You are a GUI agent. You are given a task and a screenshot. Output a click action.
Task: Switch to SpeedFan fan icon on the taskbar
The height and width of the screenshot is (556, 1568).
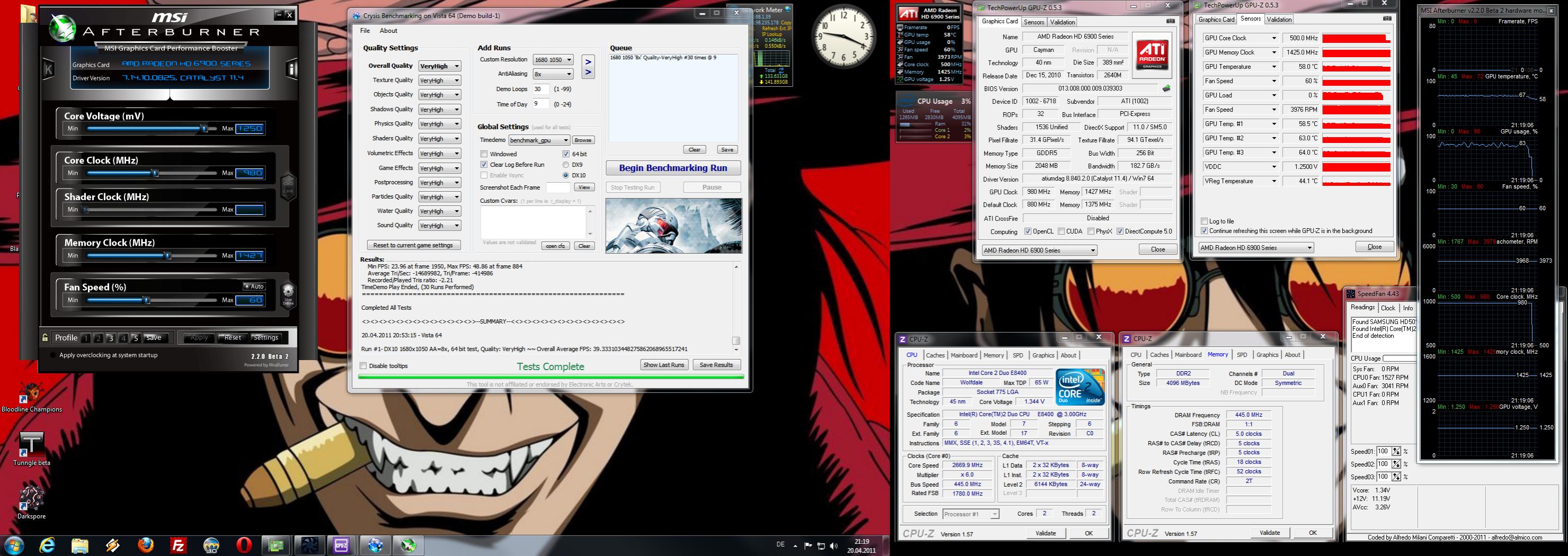[309, 545]
